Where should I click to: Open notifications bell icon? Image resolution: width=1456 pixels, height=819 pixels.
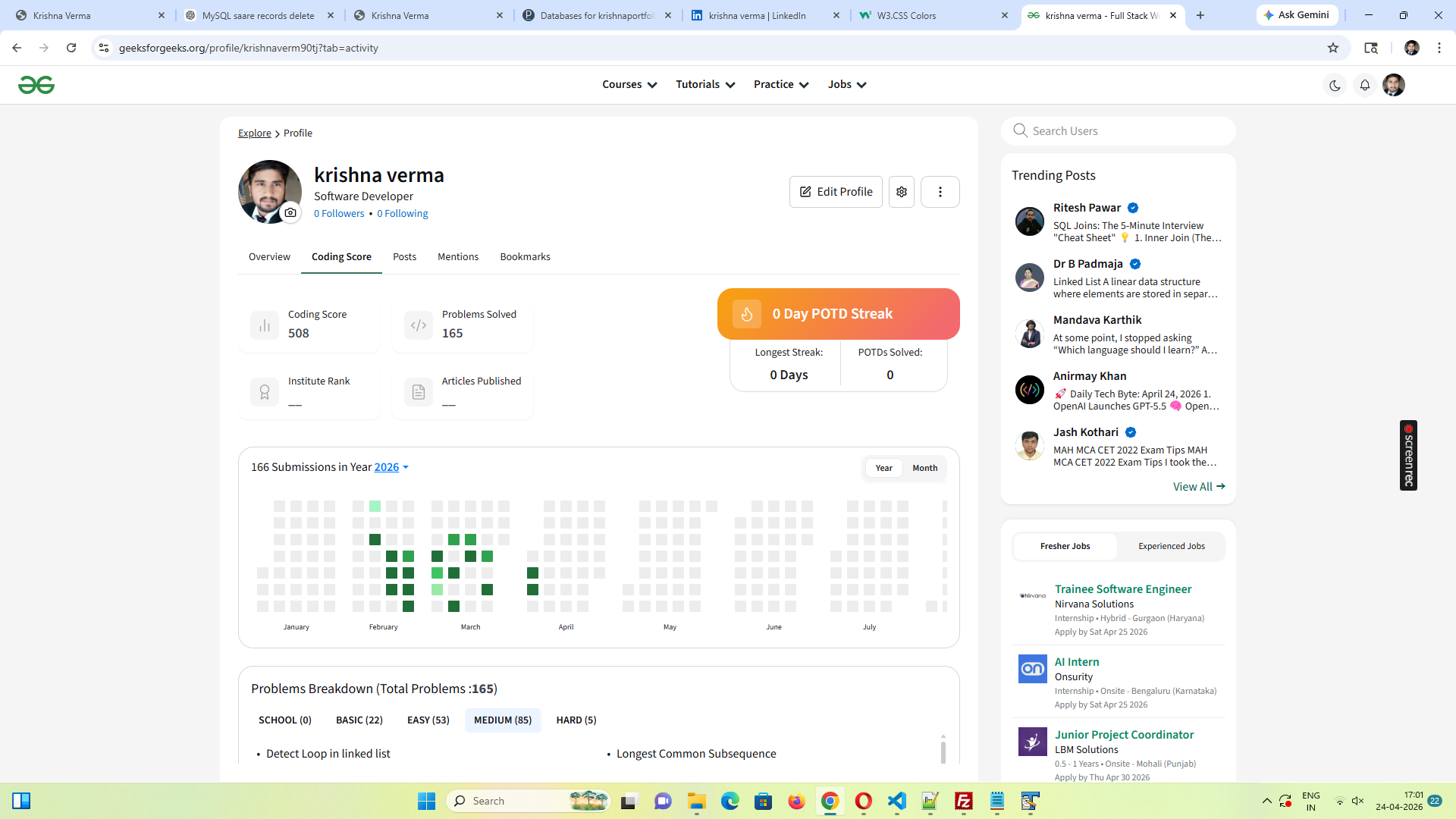pyautogui.click(x=1365, y=86)
